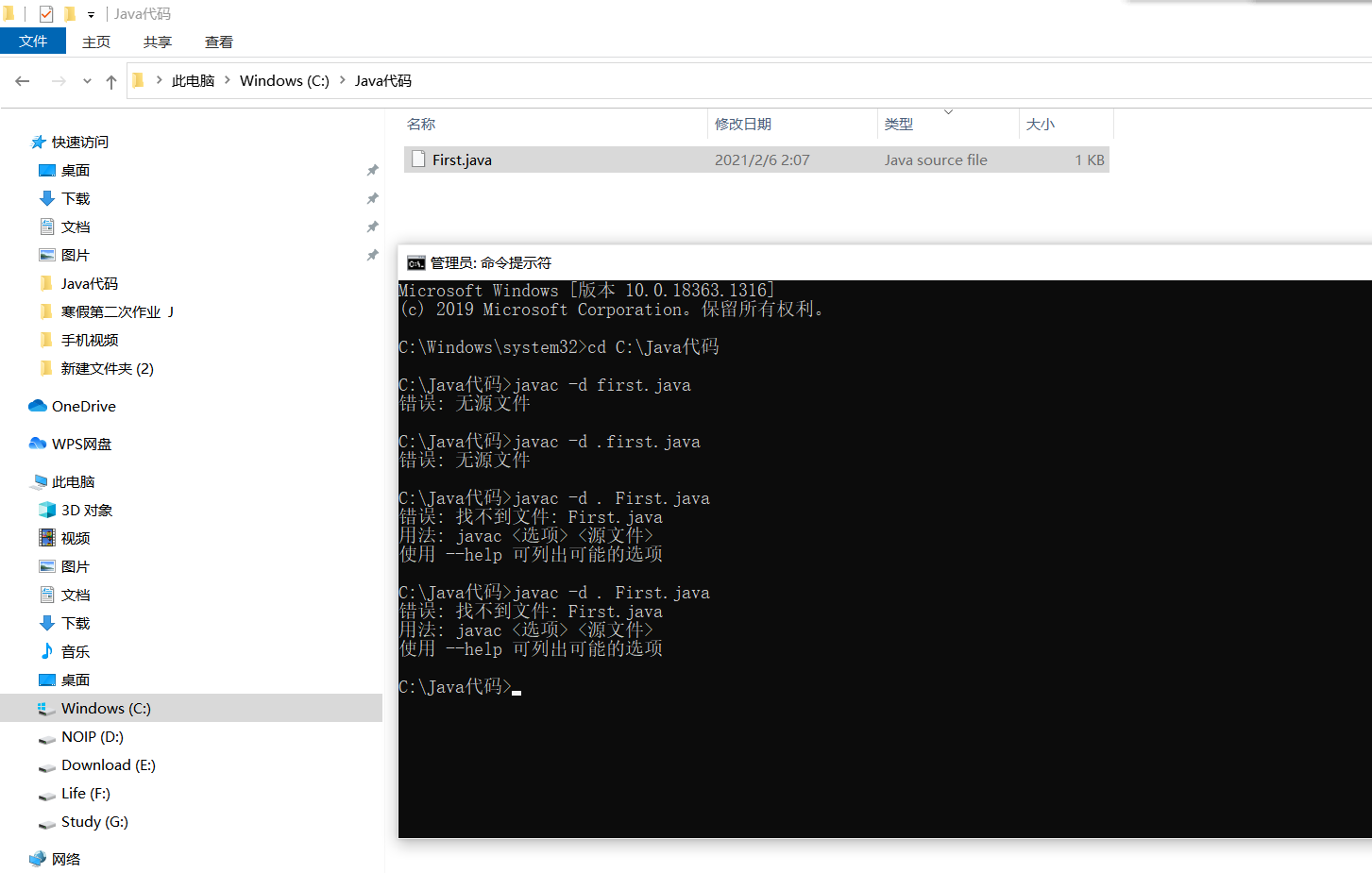
Task: Open 3D 对象 folder
Action: (87, 510)
